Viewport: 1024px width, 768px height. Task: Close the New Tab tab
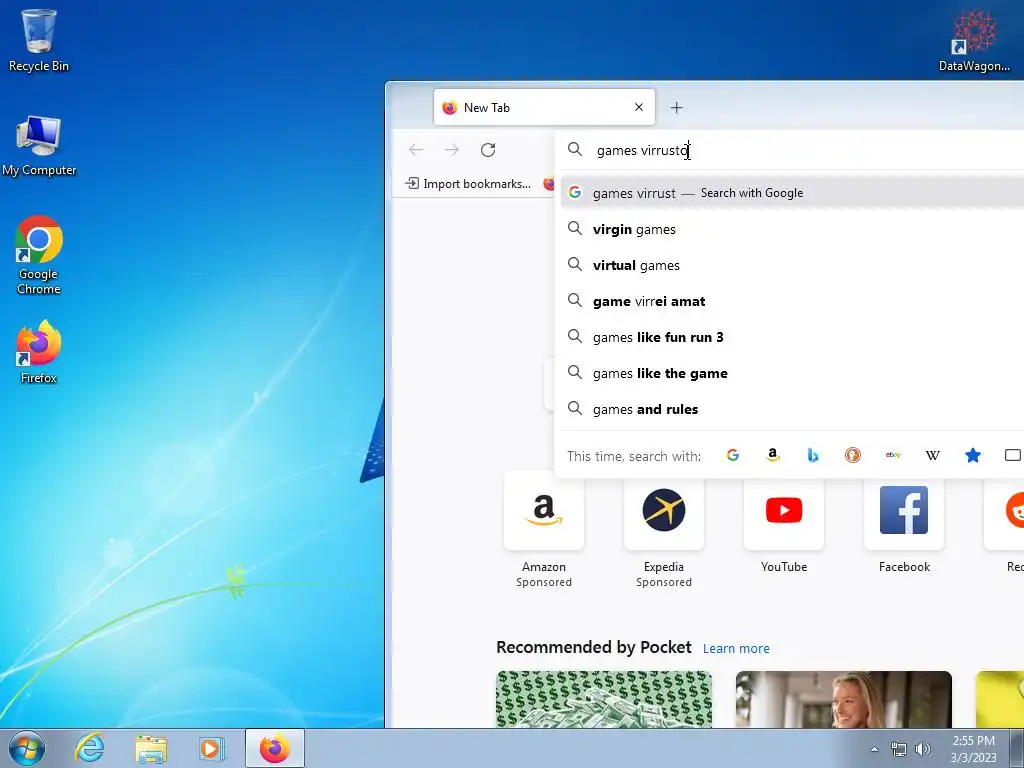click(x=639, y=107)
